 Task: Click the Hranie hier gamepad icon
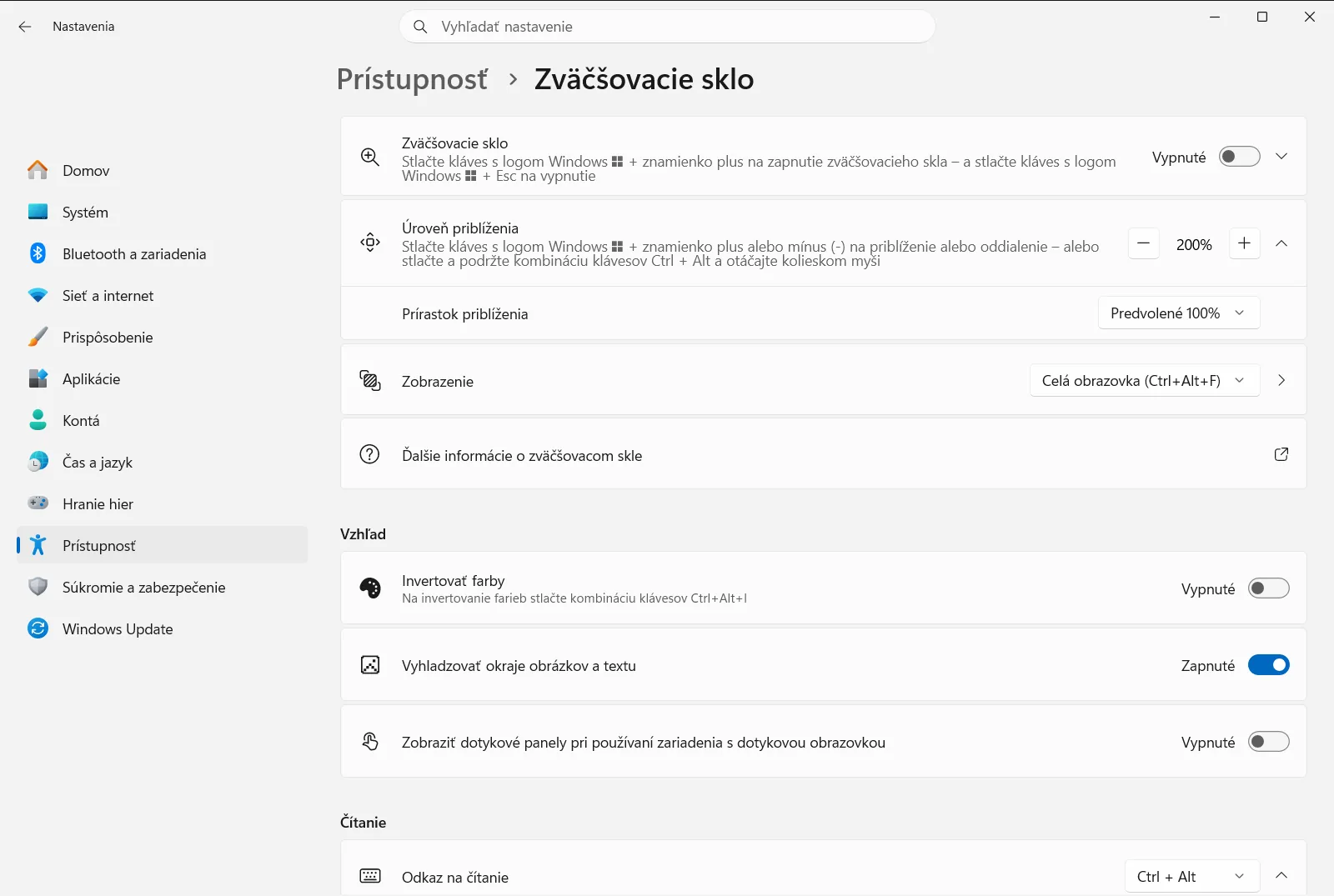[38, 503]
